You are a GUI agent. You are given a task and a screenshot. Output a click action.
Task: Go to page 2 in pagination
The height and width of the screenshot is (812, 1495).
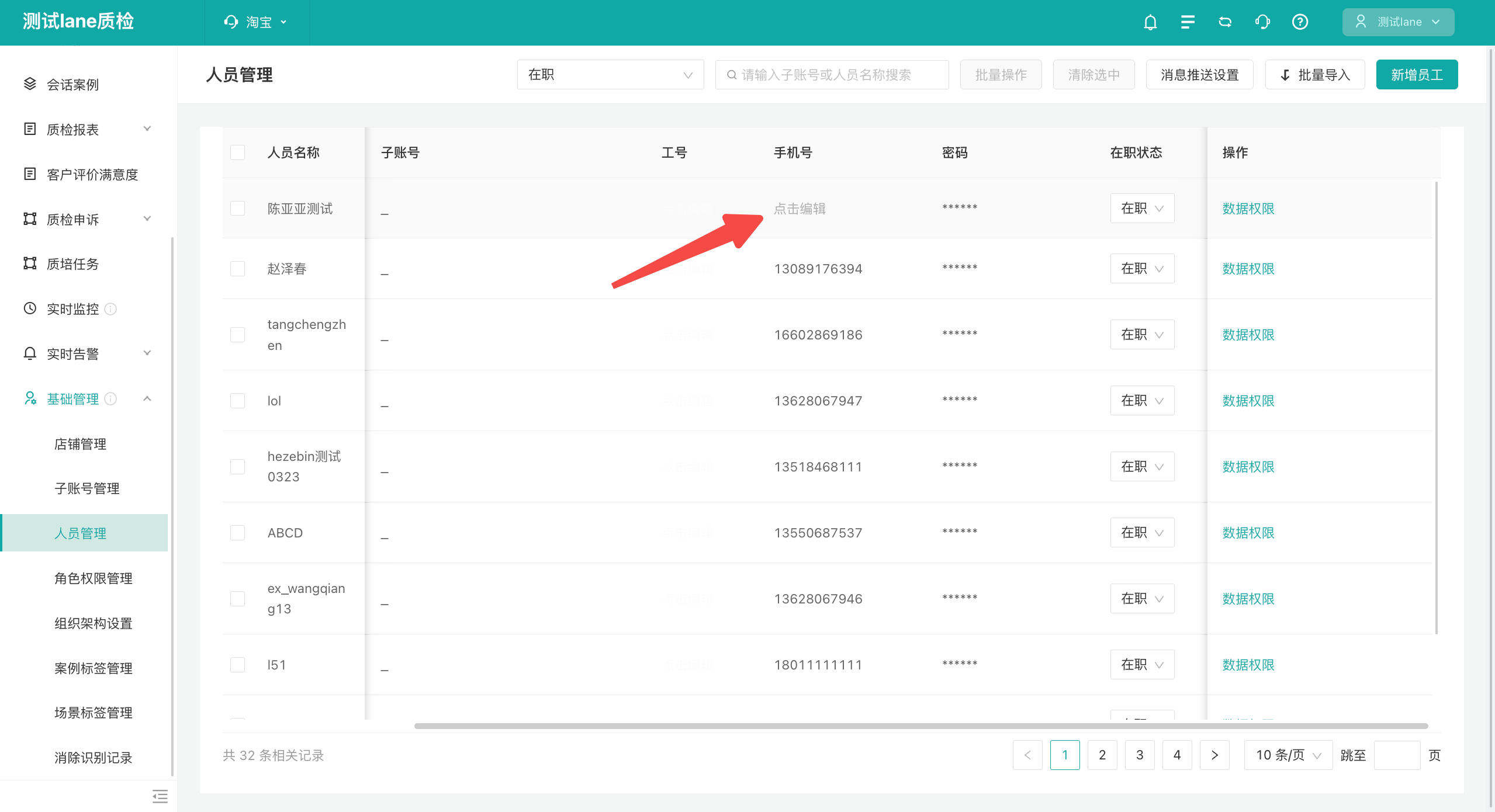tap(1102, 755)
